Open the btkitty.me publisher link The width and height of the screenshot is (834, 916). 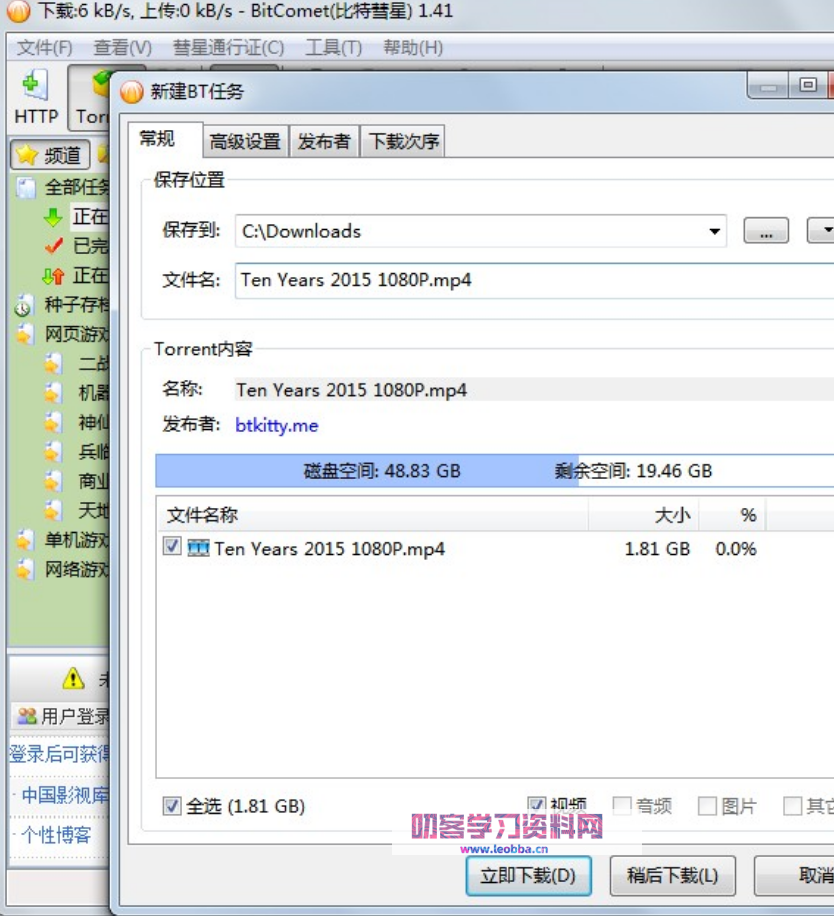pyautogui.click(x=277, y=425)
